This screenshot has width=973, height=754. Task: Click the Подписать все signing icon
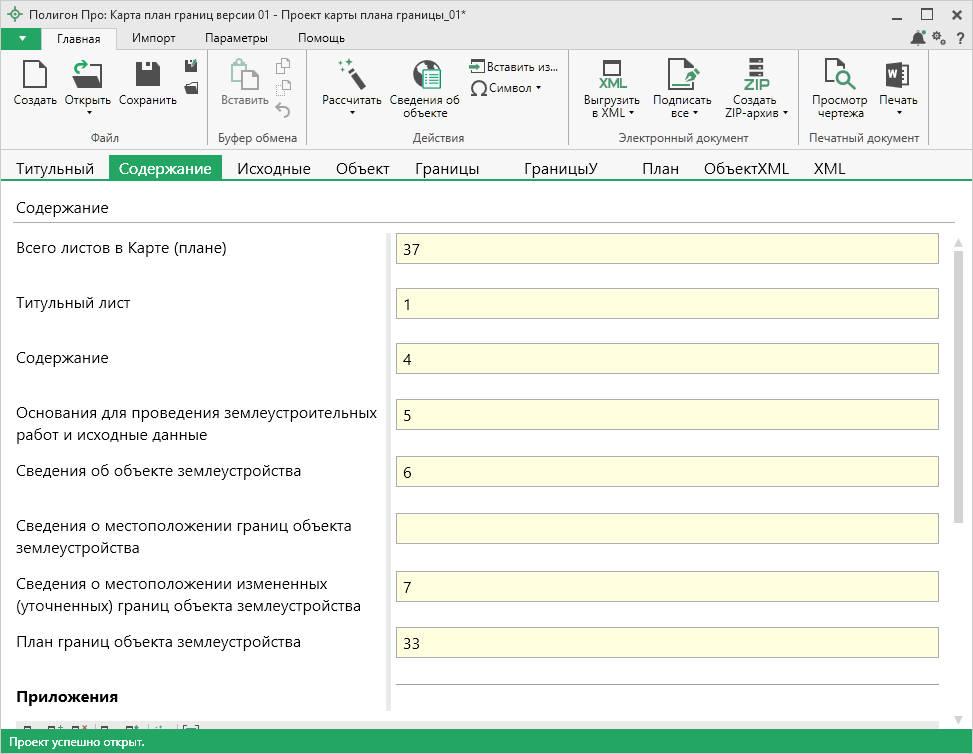682,75
